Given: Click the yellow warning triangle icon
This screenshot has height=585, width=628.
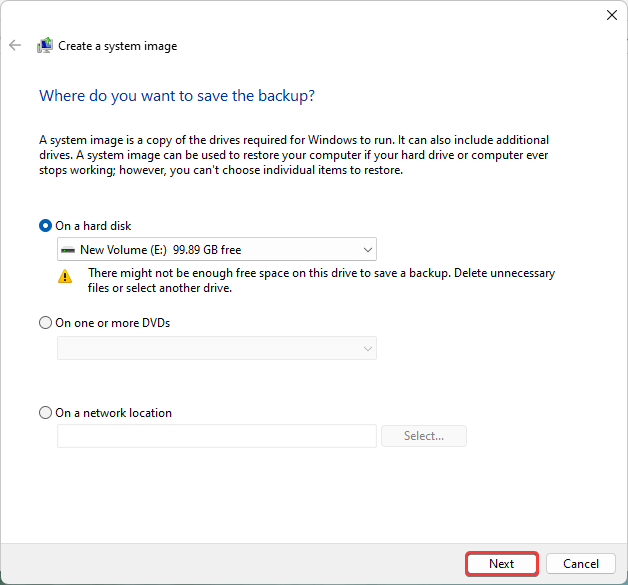Looking at the screenshot, I should (x=65, y=276).
